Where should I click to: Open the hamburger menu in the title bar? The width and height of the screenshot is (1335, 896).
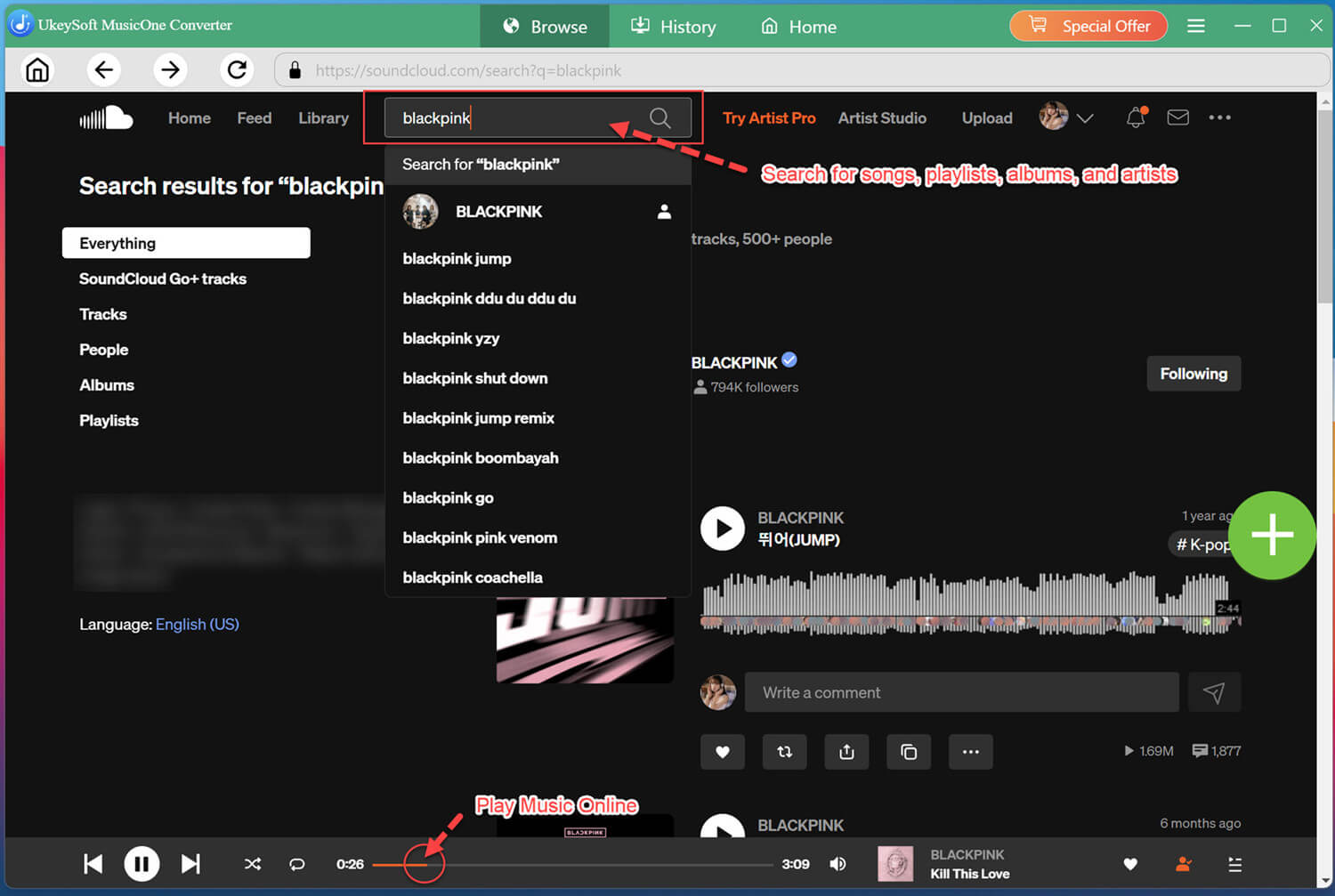[1196, 26]
